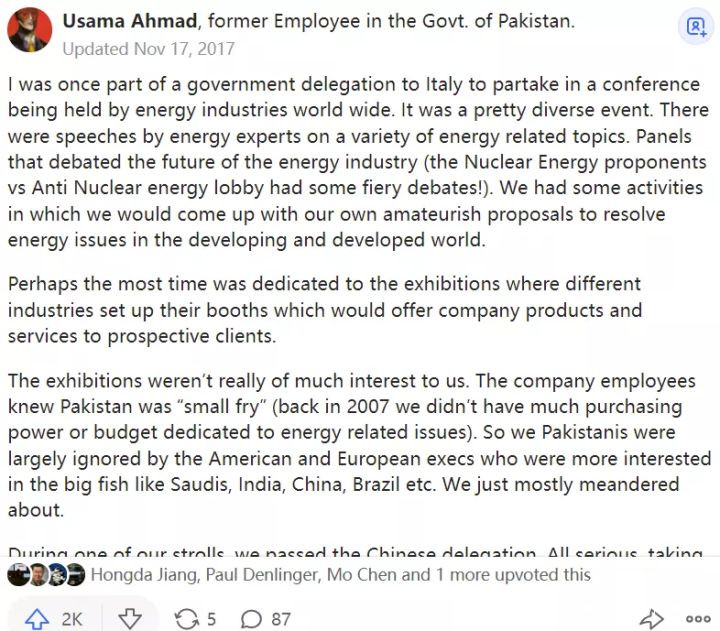Click the comment count 87
The image size is (720, 631).
[280, 618]
